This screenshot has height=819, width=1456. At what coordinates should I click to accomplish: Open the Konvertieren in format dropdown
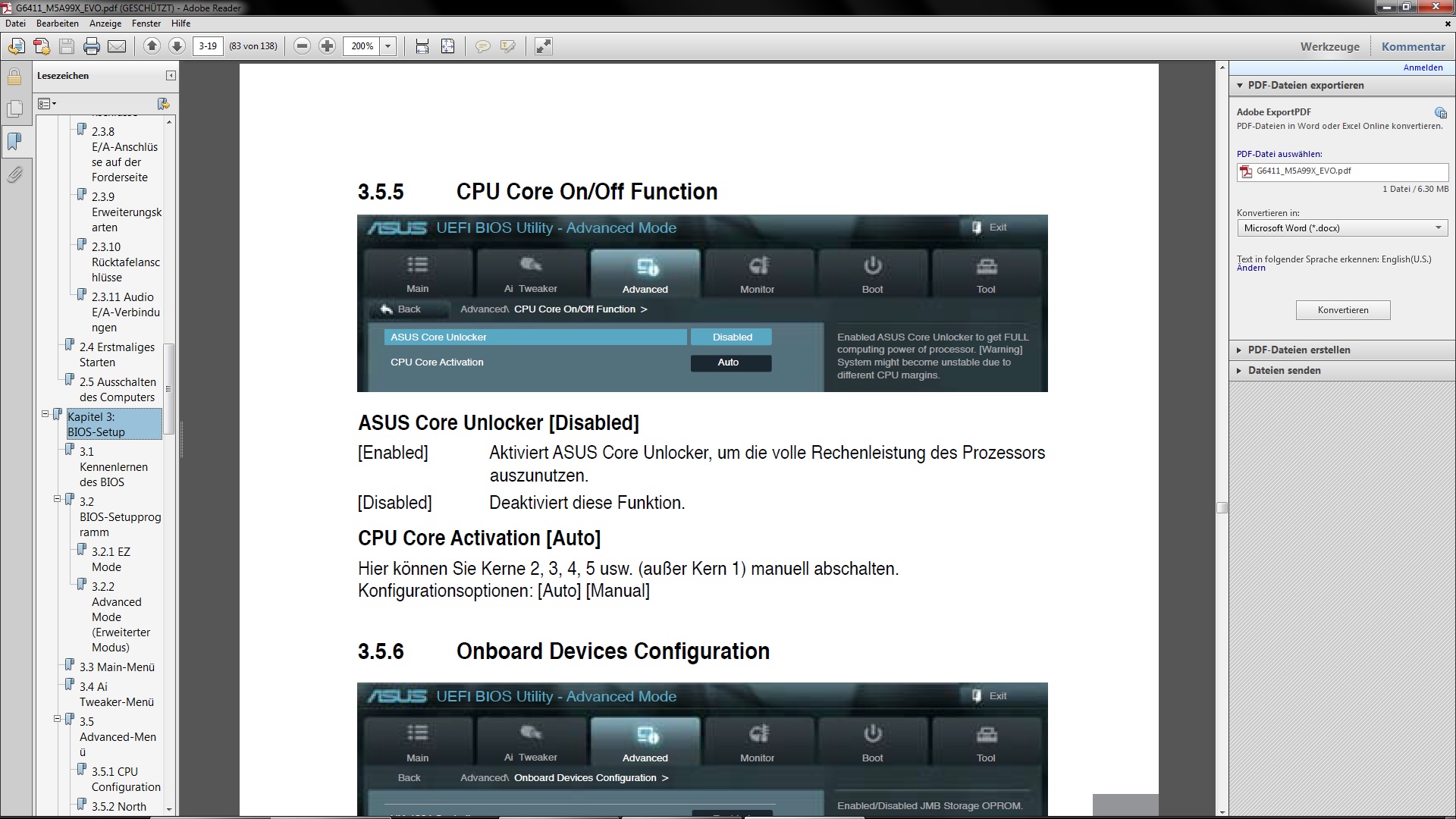[x=1438, y=228]
